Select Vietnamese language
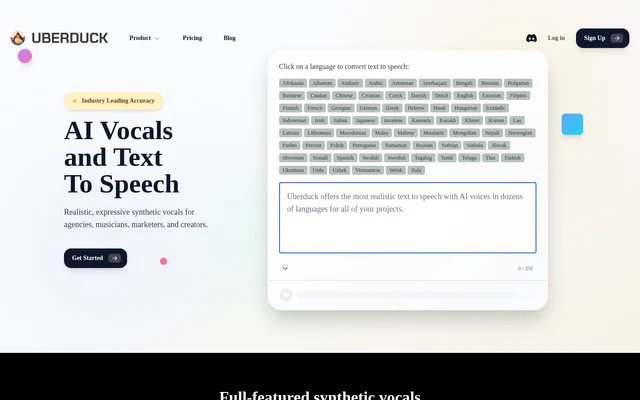Image resolution: width=640 pixels, height=400 pixels. (x=368, y=170)
